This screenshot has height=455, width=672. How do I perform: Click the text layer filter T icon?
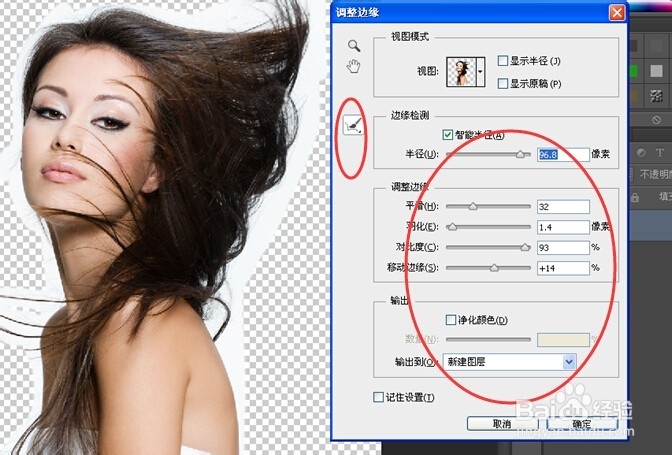pos(659,153)
